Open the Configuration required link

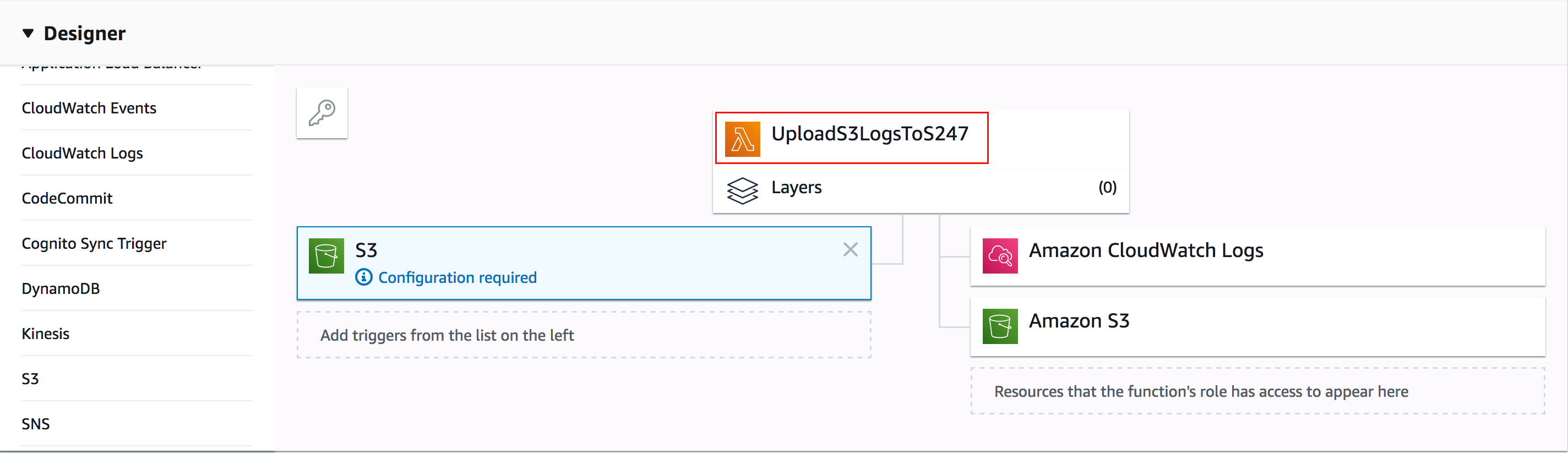tap(457, 277)
